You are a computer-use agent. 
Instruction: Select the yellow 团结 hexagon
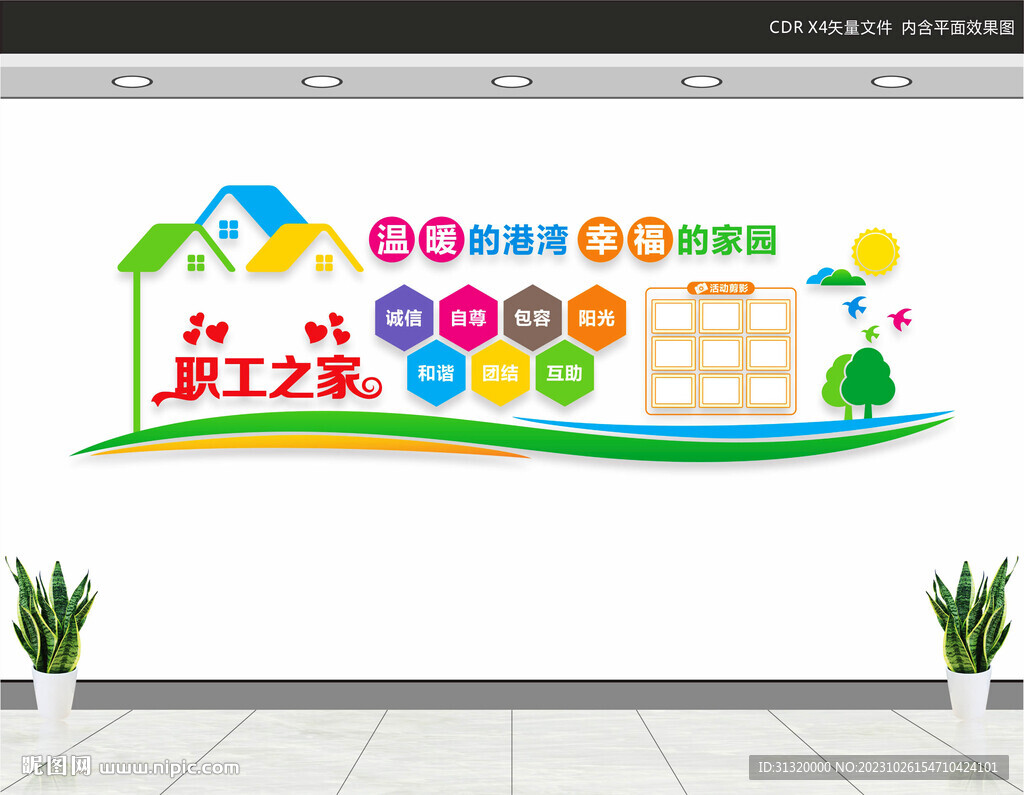point(500,373)
